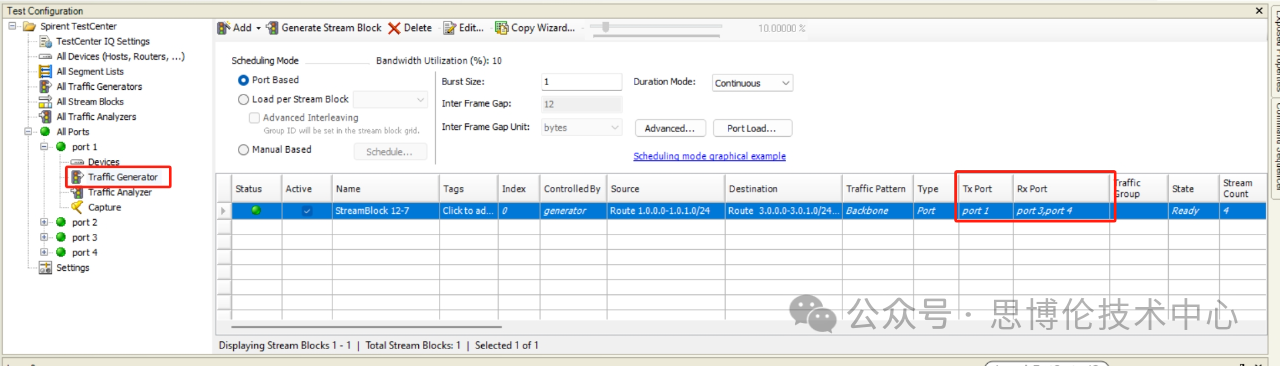This screenshot has height=366, width=1280.
Task: Click the red Delete icon
Action: tap(394, 28)
